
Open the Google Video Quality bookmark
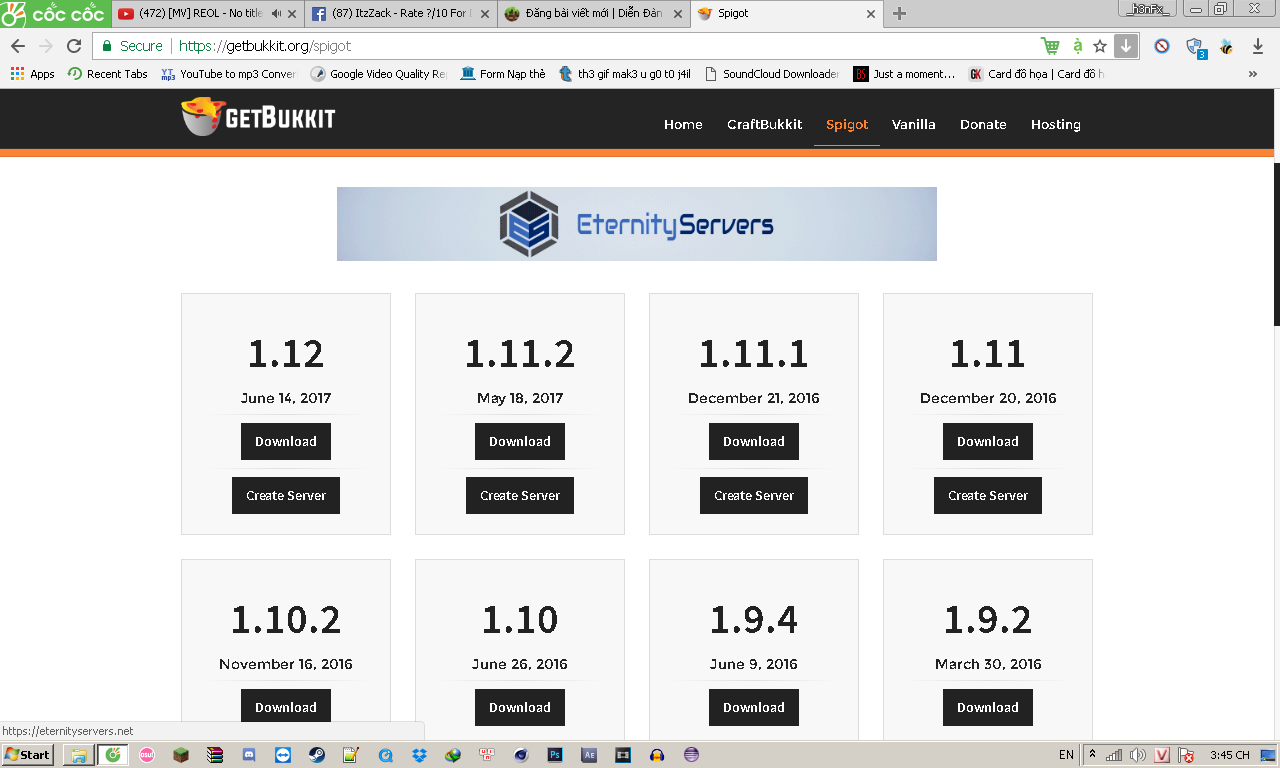click(x=379, y=74)
